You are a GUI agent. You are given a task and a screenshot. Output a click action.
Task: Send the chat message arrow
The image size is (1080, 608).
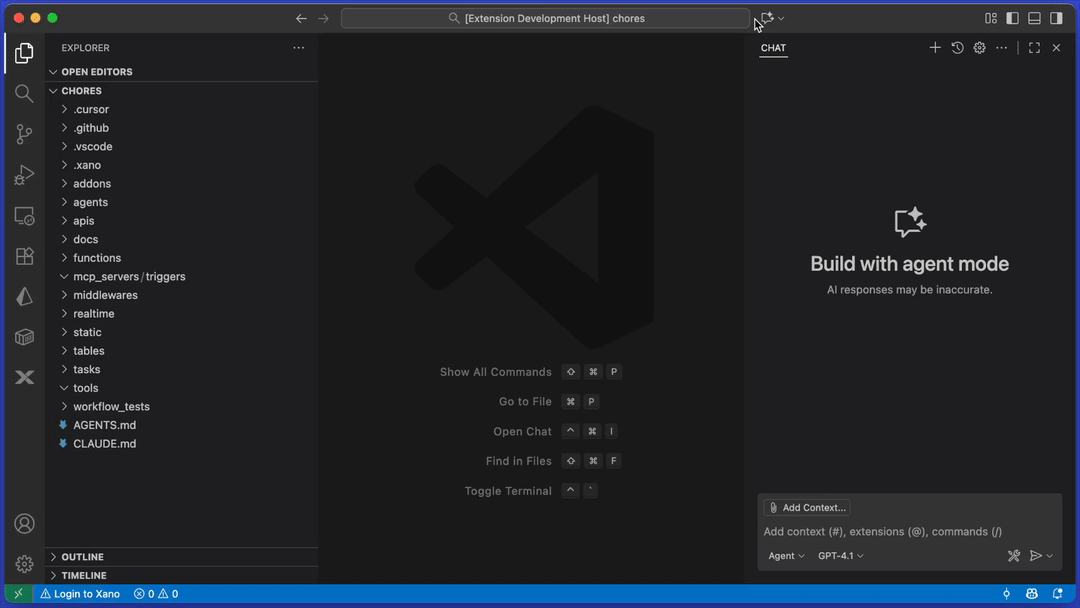point(1035,556)
